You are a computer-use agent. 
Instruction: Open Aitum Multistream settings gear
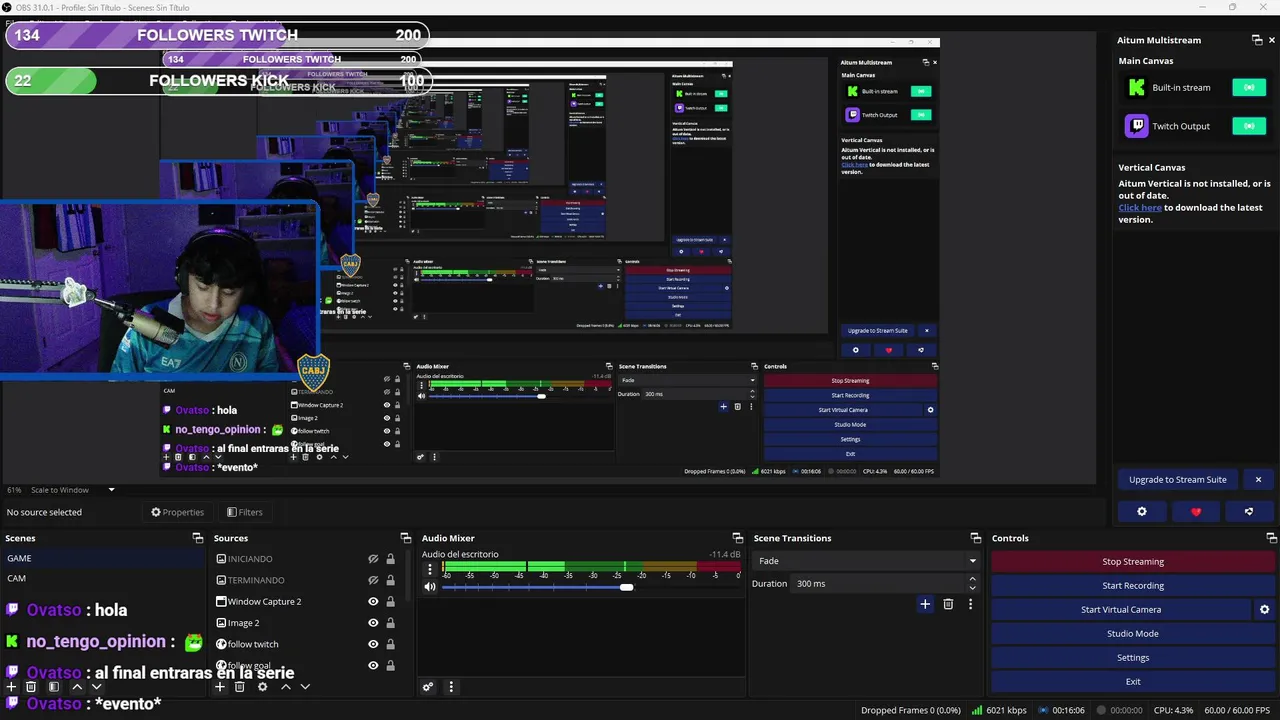point(1142,511)
